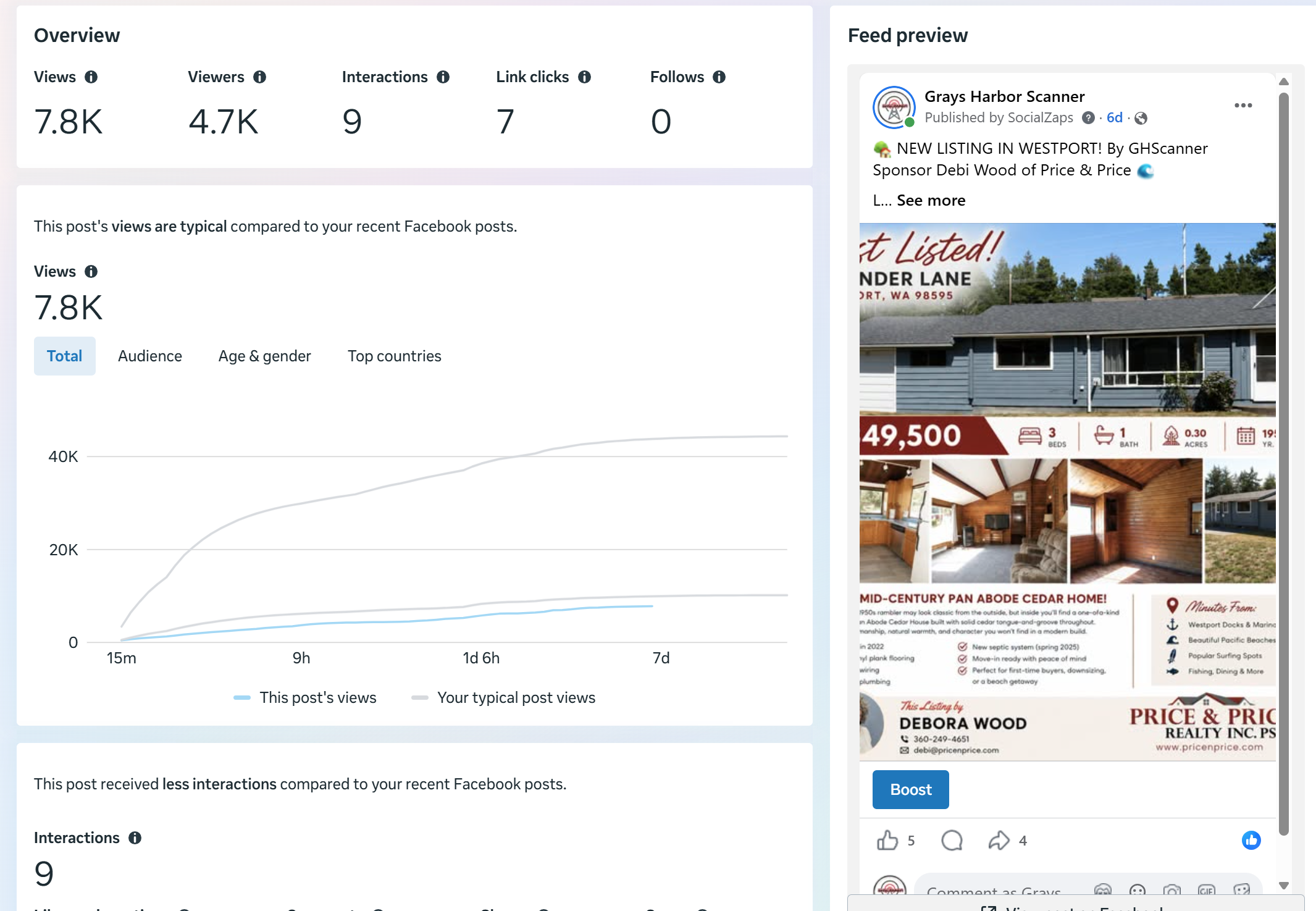1316x911 pixels.
Task: Click the This post's views legend entry
Action: point(305,698)
